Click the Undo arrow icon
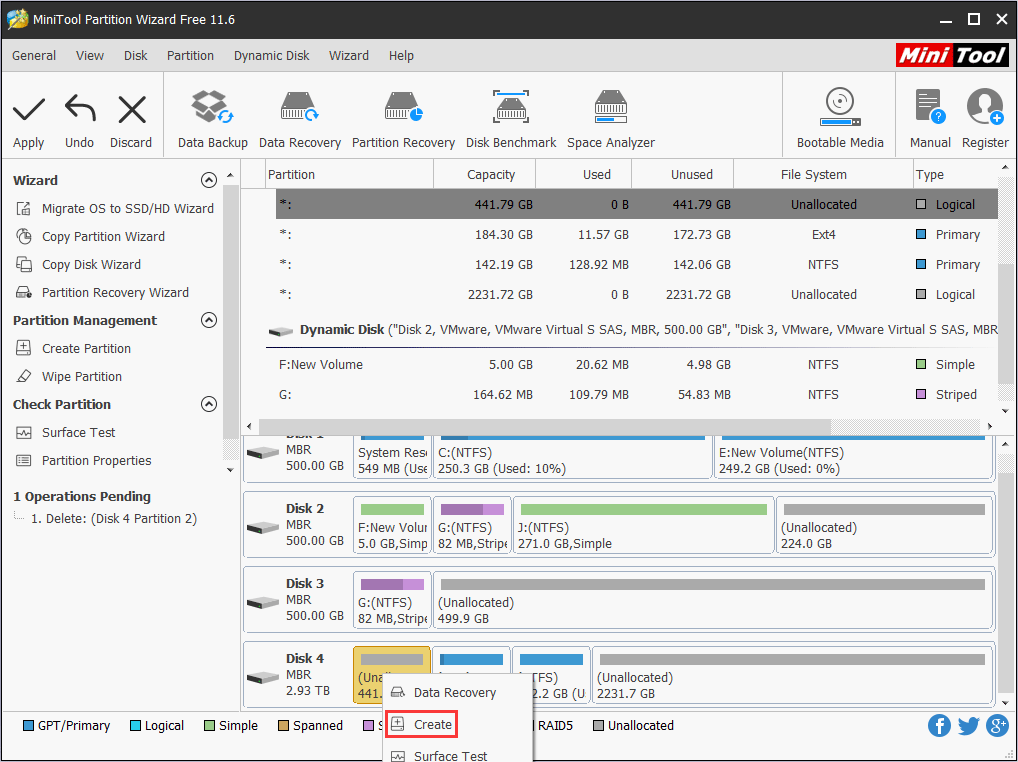 click(x=80, y=108)
